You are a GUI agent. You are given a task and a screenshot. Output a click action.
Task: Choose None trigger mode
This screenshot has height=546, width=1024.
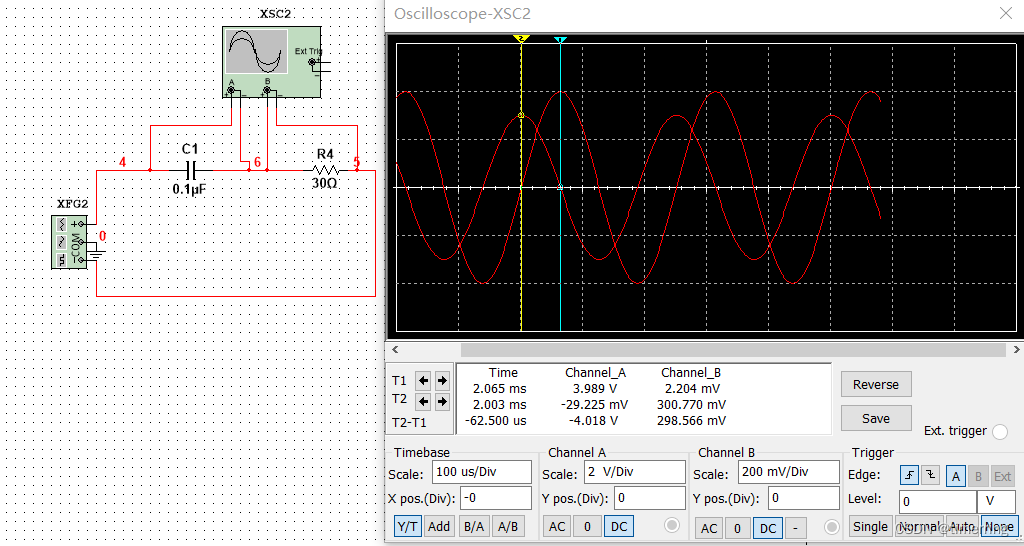[997, 526]
